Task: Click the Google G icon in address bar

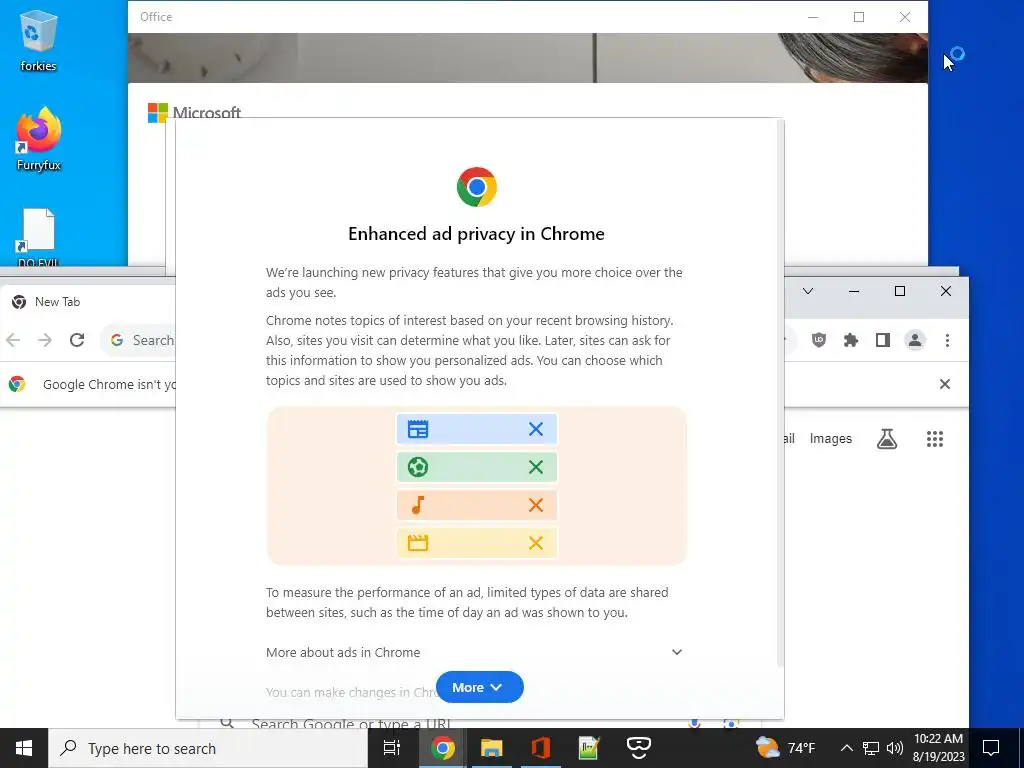Action: coord(117,340)
